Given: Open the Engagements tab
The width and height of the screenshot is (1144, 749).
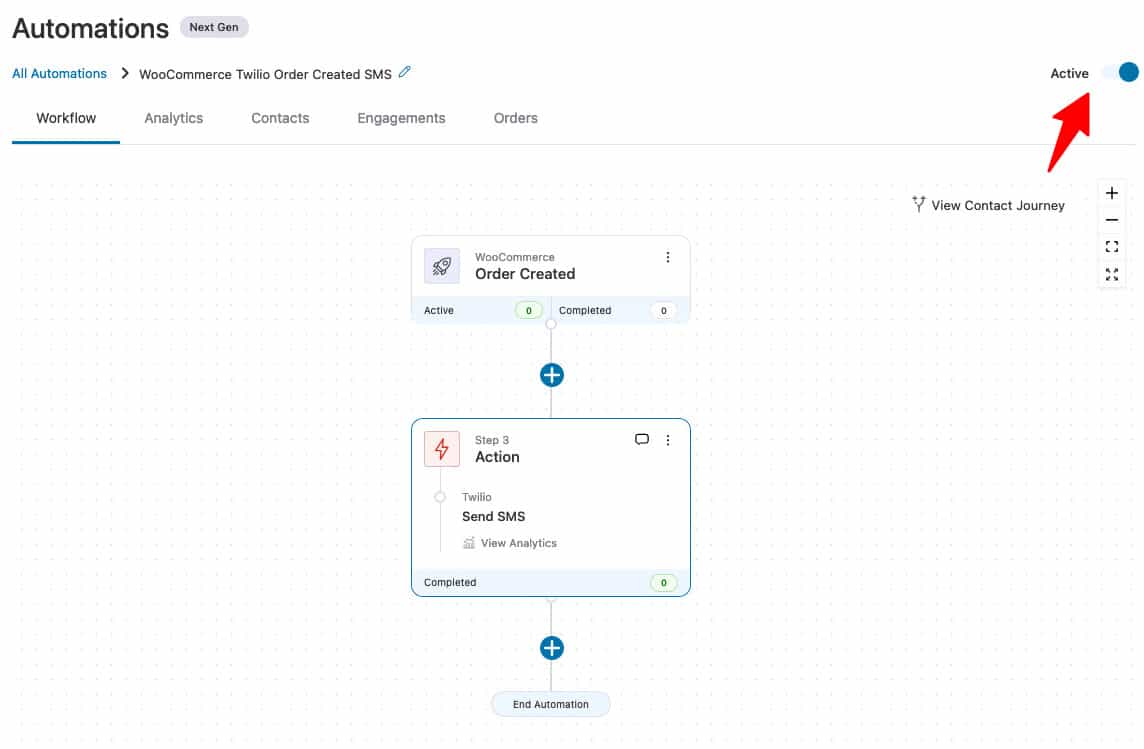Looking at the screenshot, I should click(401, 118).
